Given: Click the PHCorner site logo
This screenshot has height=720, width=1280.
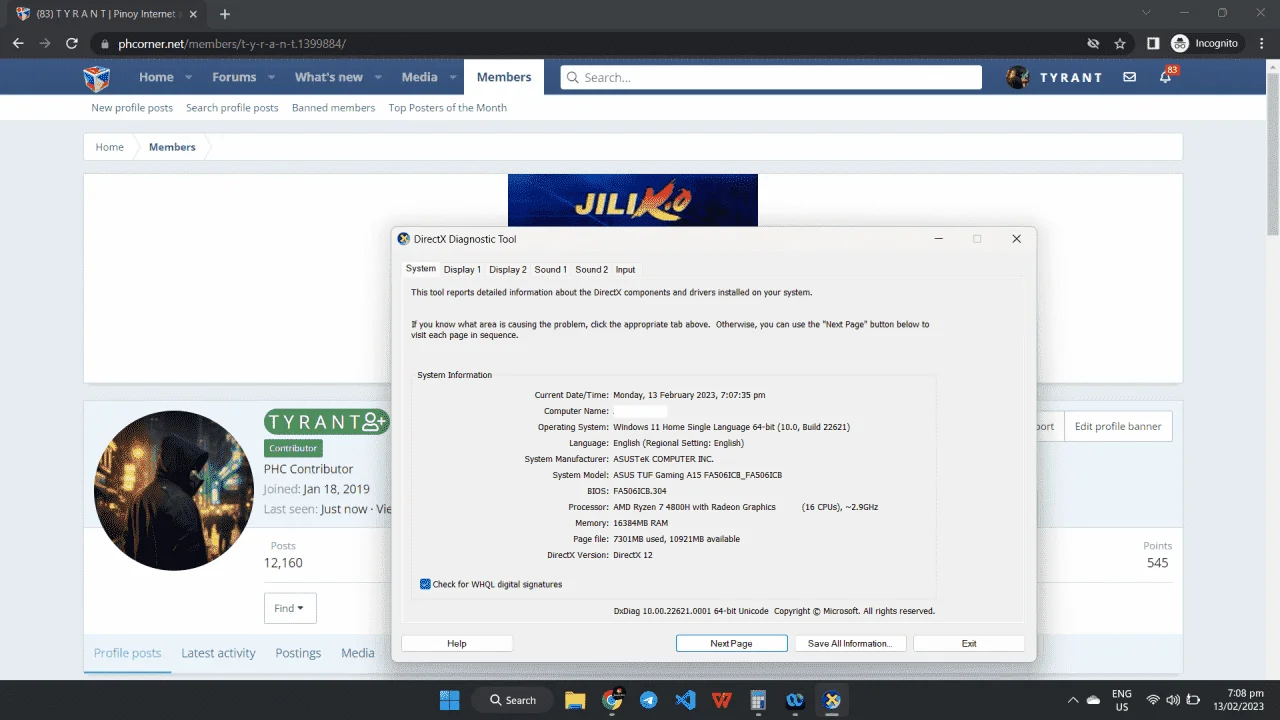Looking at the screenshot, I should click(x=96, y=78).
